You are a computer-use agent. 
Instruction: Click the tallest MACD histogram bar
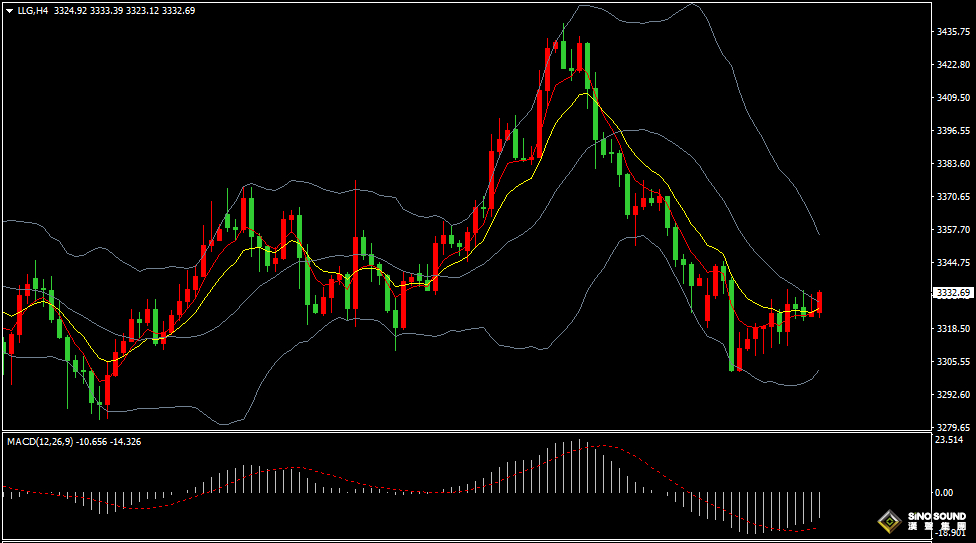point(578,466)
